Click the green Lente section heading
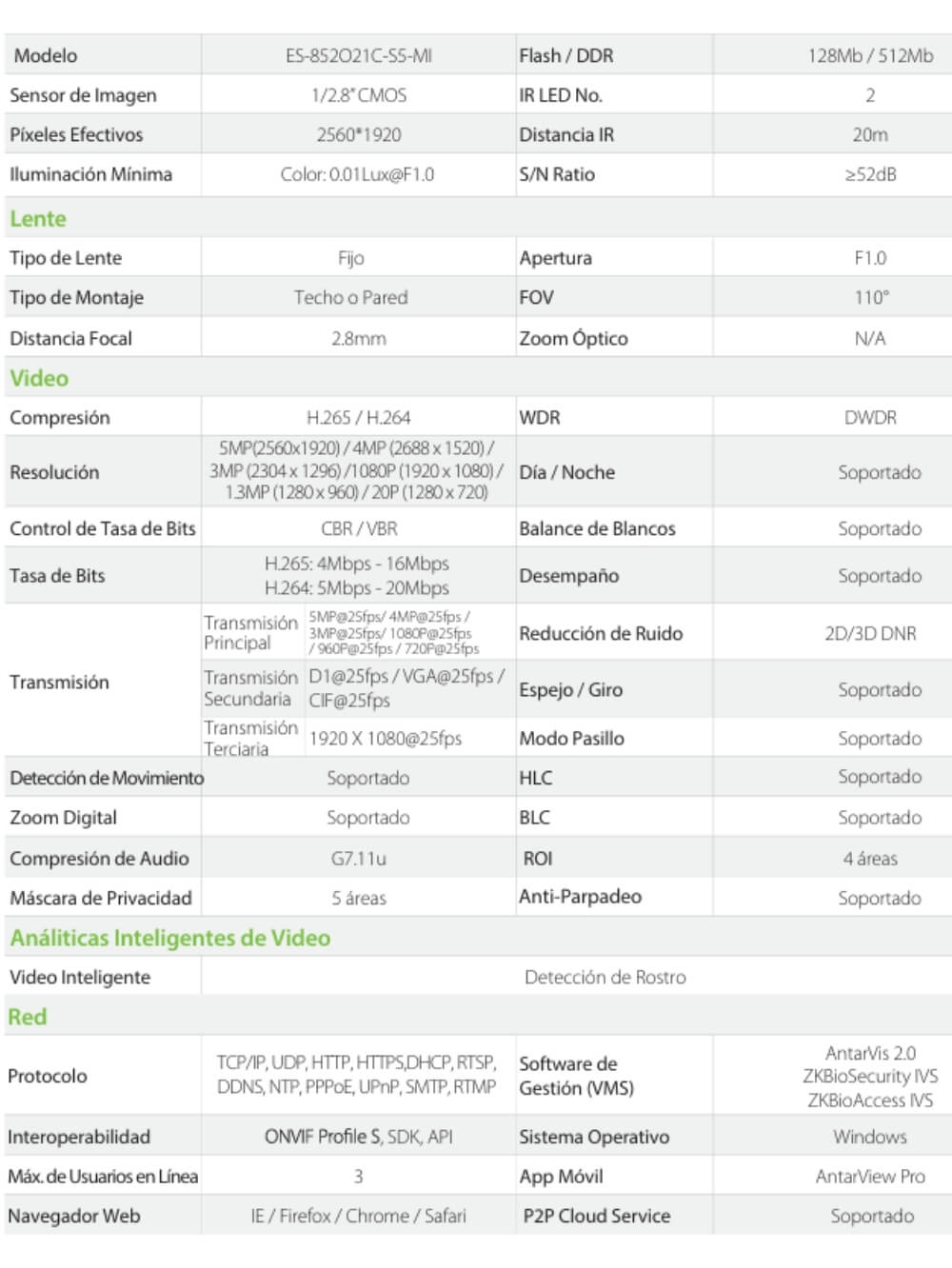 [x=38, y=219]
